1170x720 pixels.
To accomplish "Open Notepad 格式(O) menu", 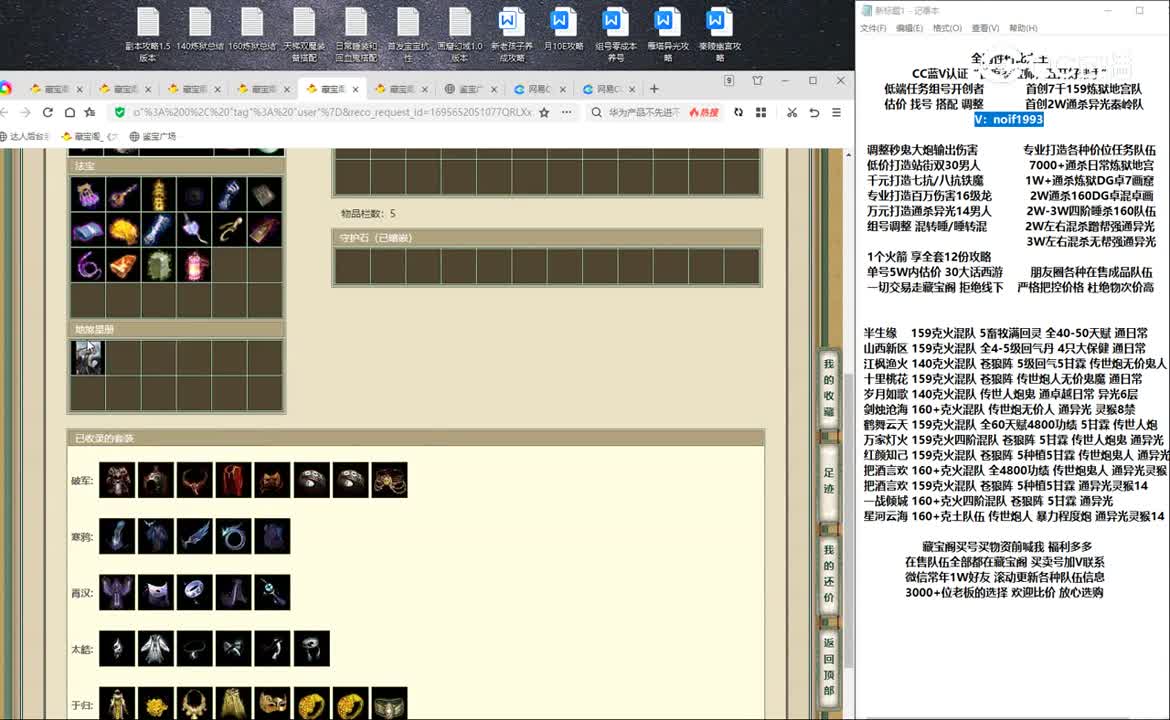I will 947,28.
